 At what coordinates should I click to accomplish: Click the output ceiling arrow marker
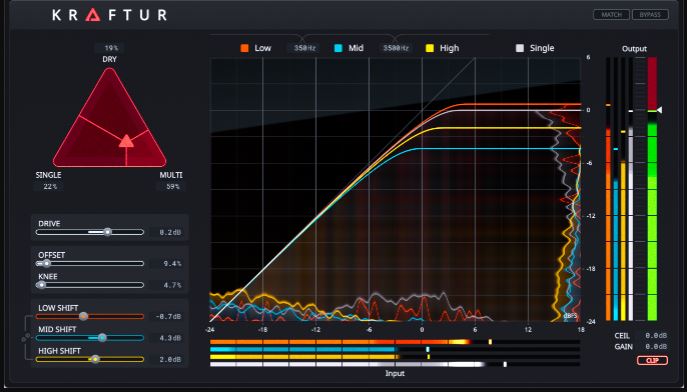pos(659,110)
